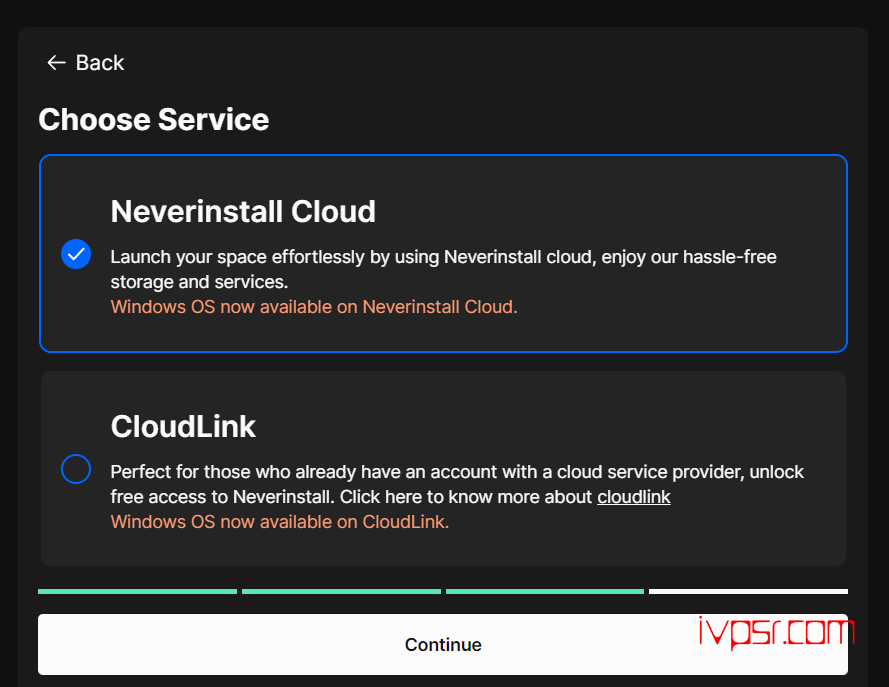The height and width of the screenshot is (687, 889).
Task: Click the Neverinstall Cloud heading
Action: [x=243, y=211]
